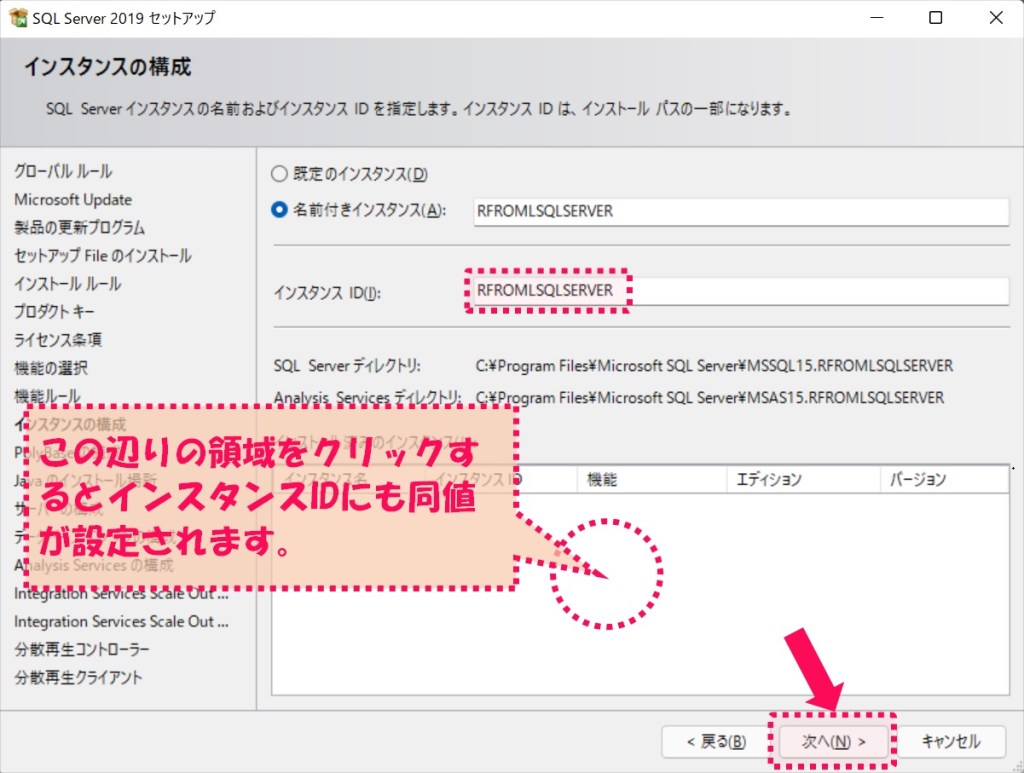
Task: Click the エディション column header
Action: coord(803,480)
